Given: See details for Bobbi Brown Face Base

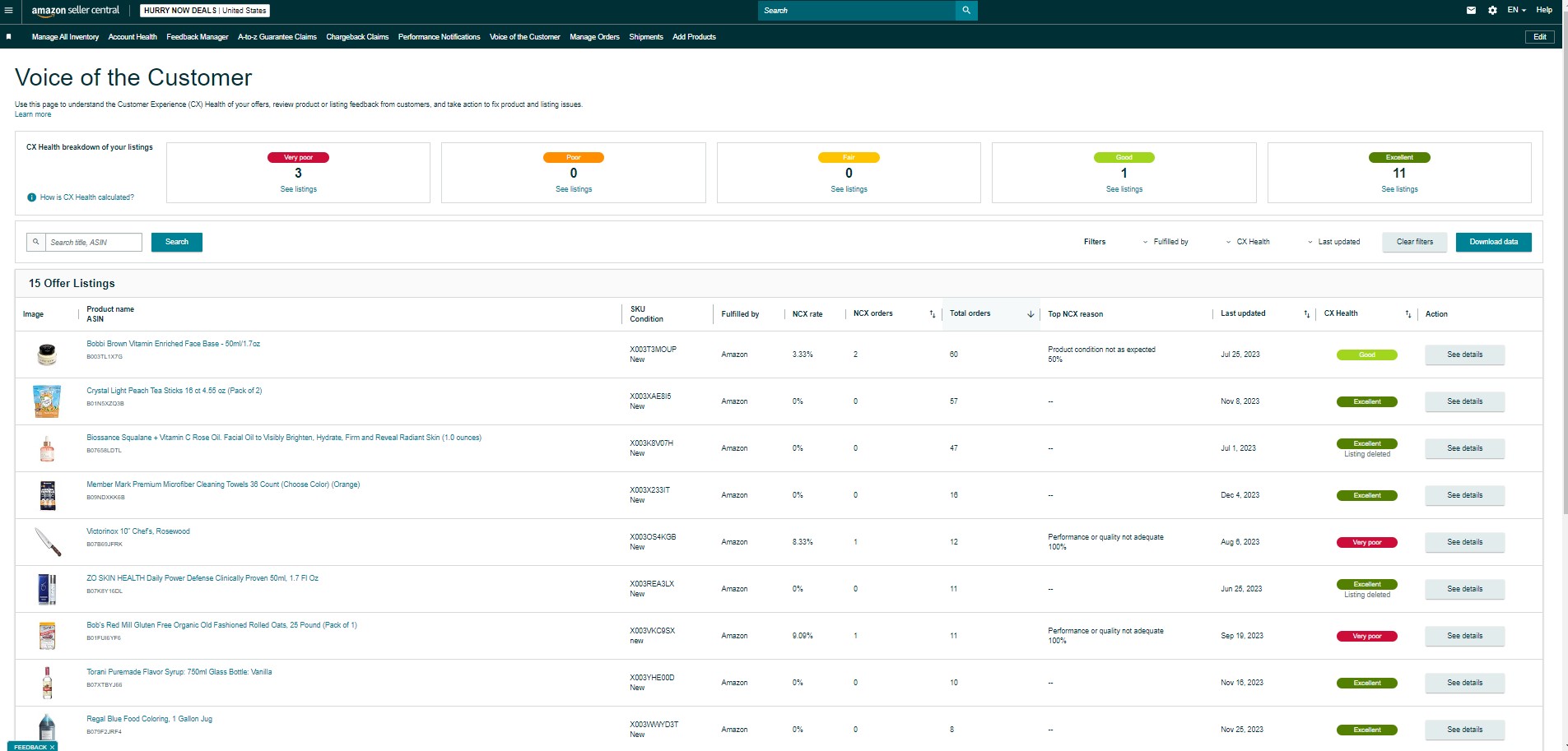Looking at the screenshot, I should point(1464,355).
